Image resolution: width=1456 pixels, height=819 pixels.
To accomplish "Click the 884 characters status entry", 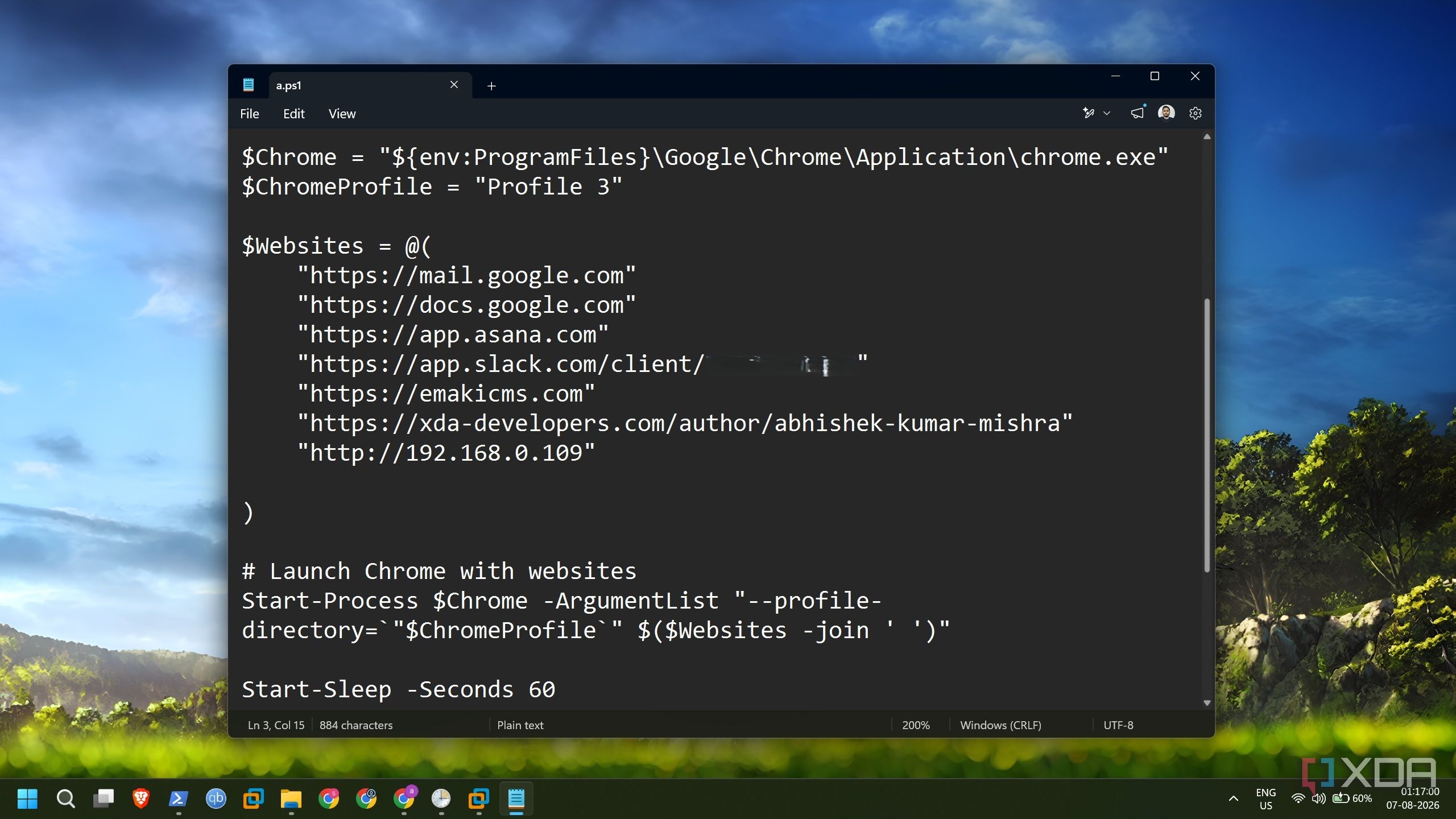I will tap(356, 725).
